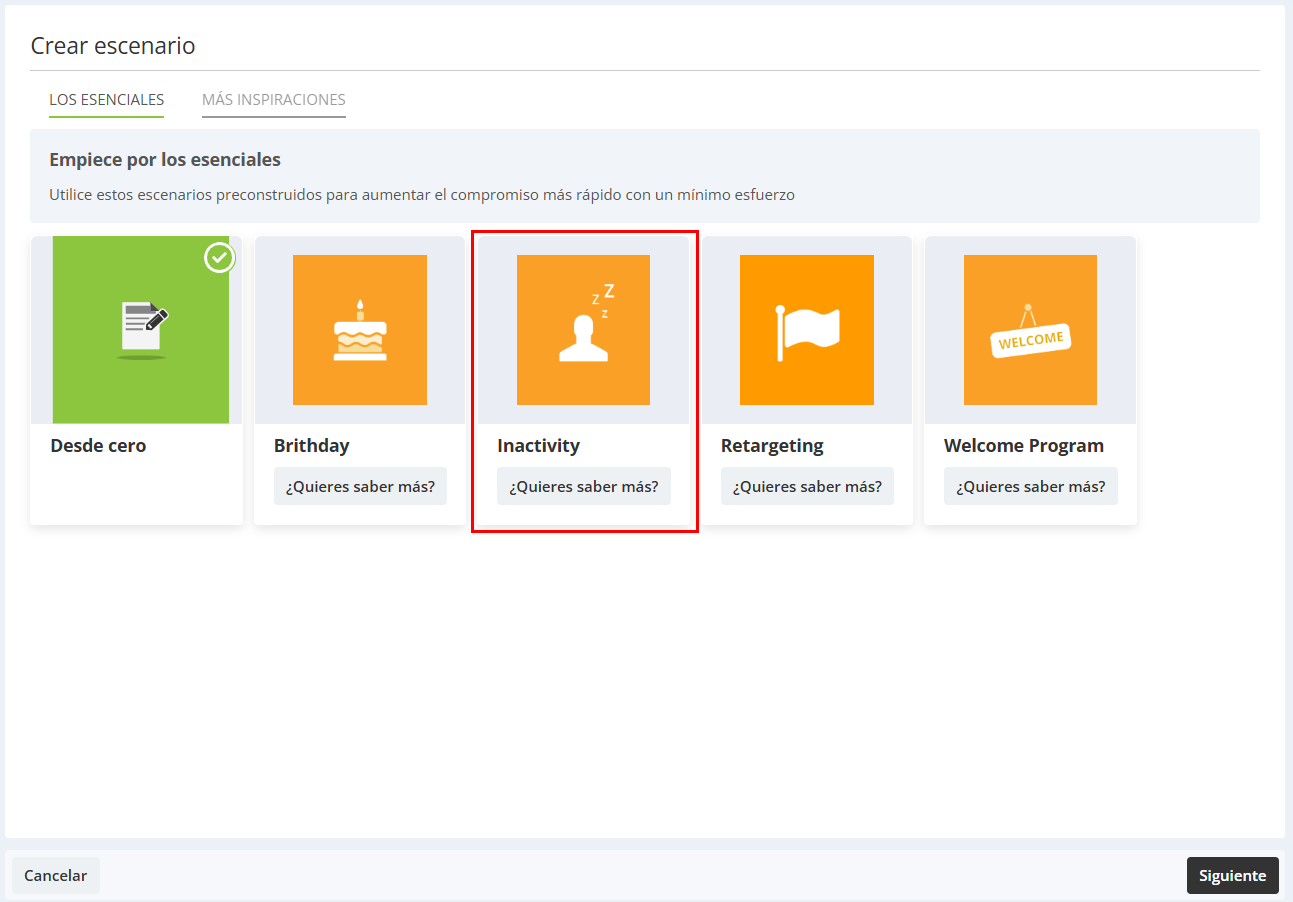This screenshot has height=902, width=1293.
Task: Click the Brithday scenario title
Action: (312, 446)
